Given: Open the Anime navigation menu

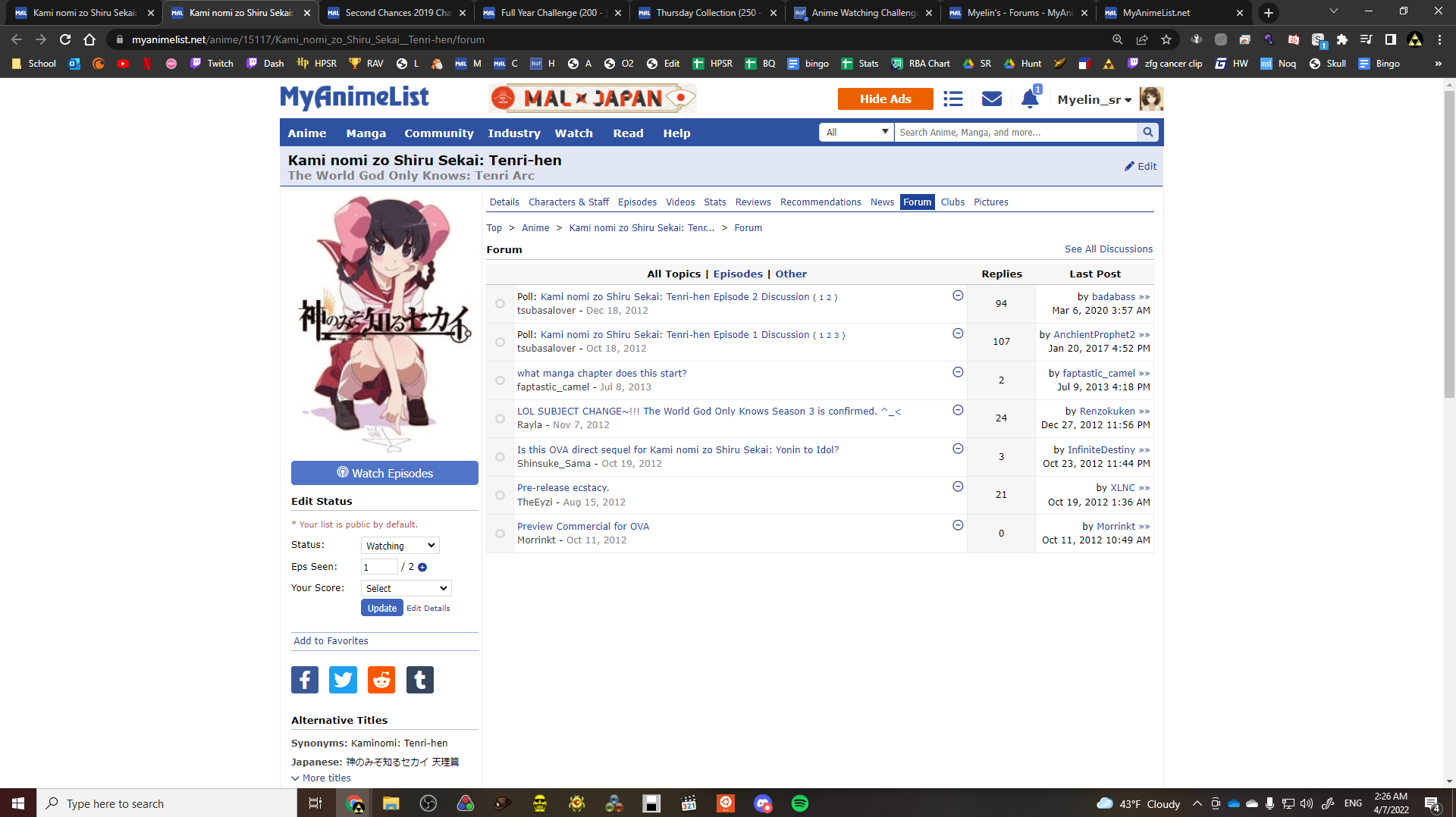Looking at the screenshot, I should [307, 133].
